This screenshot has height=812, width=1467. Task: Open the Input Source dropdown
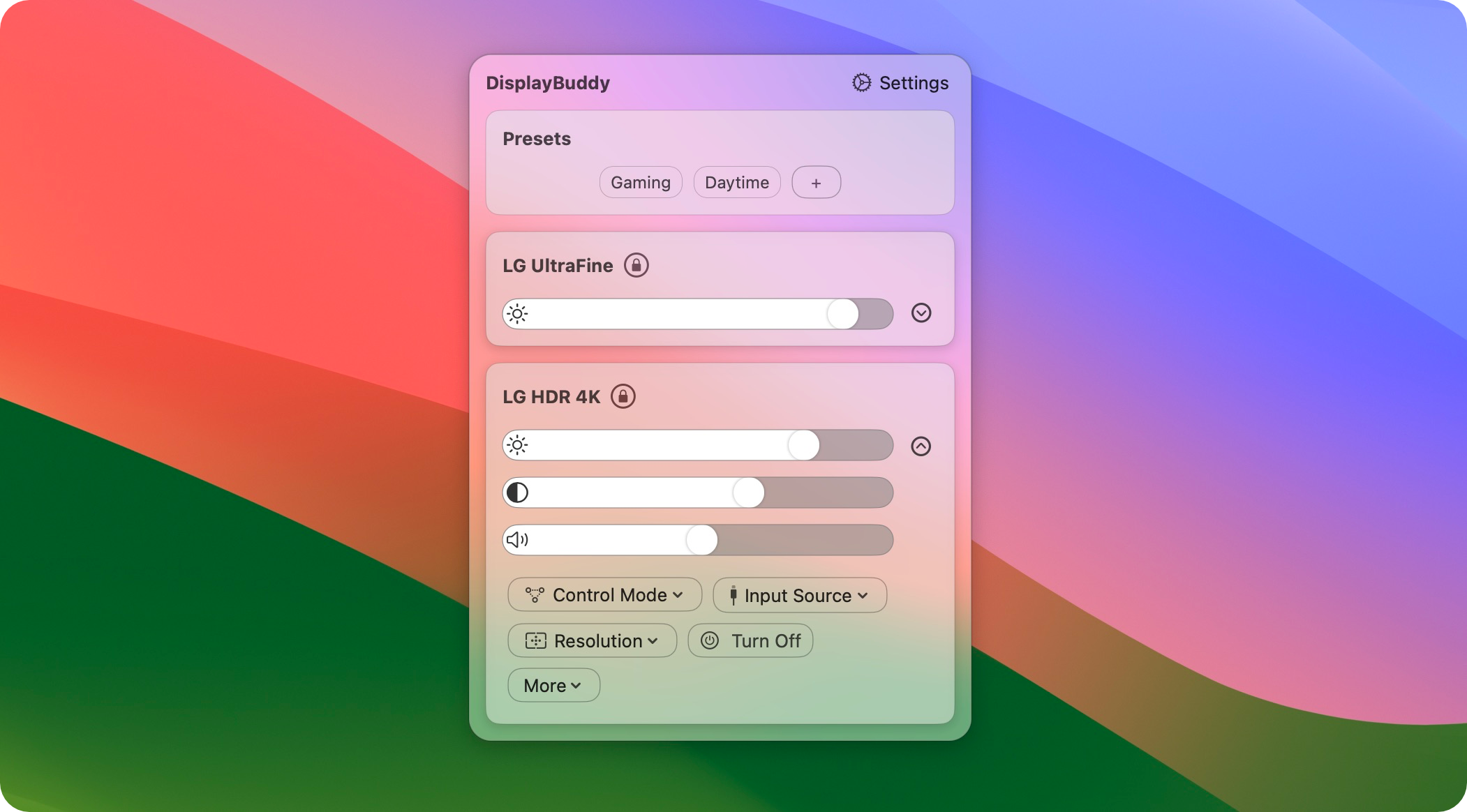coord(799,595)
